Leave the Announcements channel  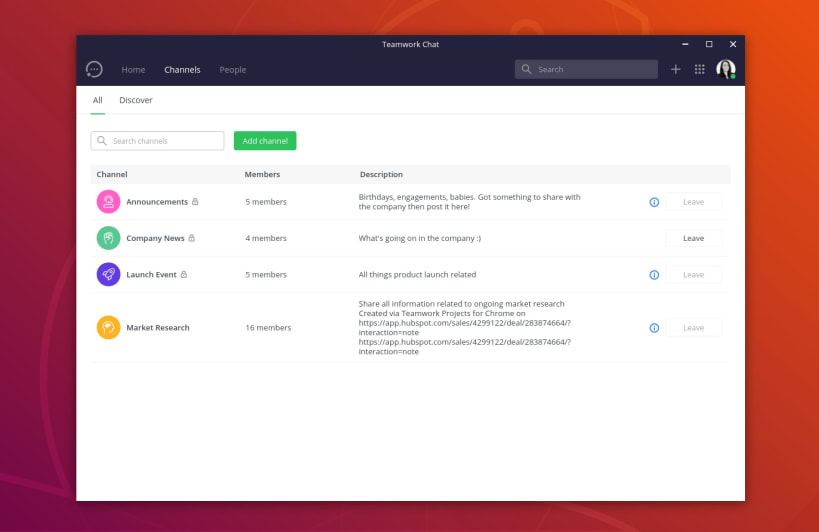click(694, 202)
